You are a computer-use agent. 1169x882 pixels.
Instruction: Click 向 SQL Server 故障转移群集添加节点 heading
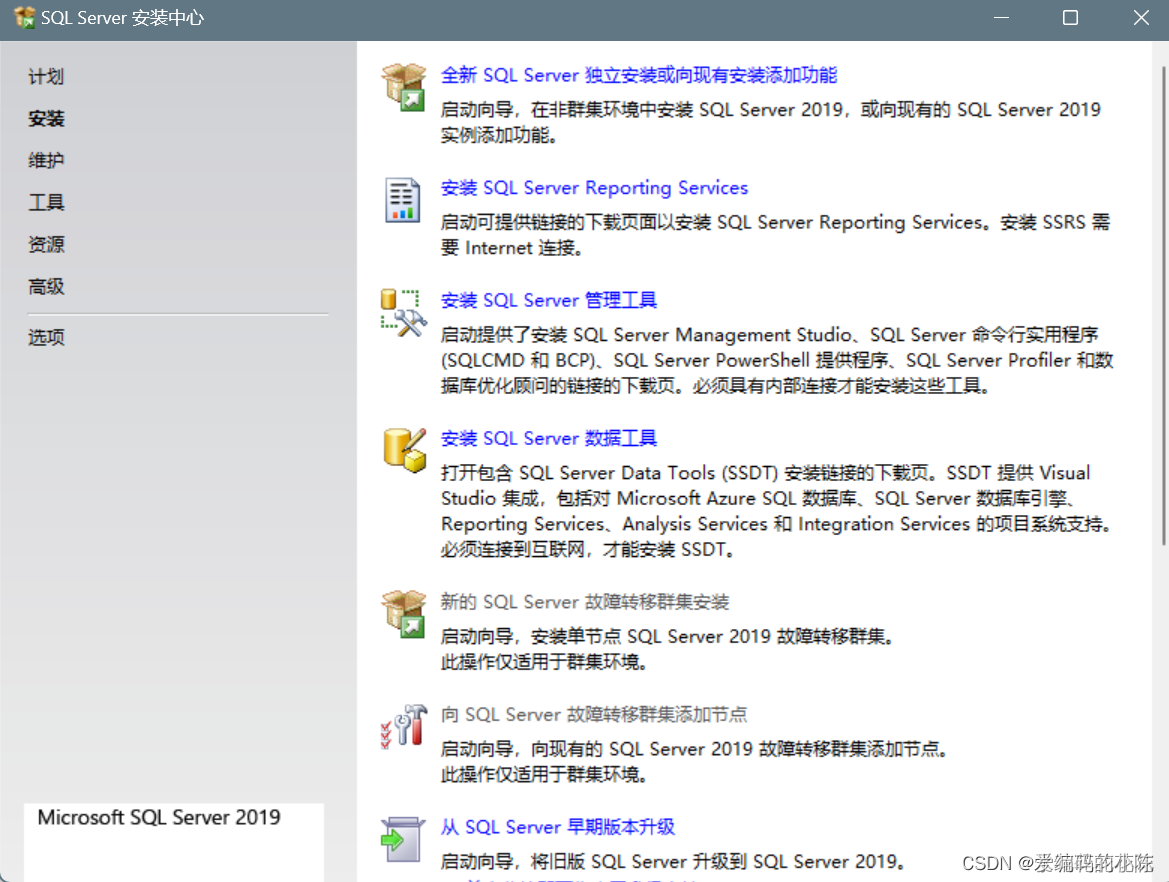point(593,714)
